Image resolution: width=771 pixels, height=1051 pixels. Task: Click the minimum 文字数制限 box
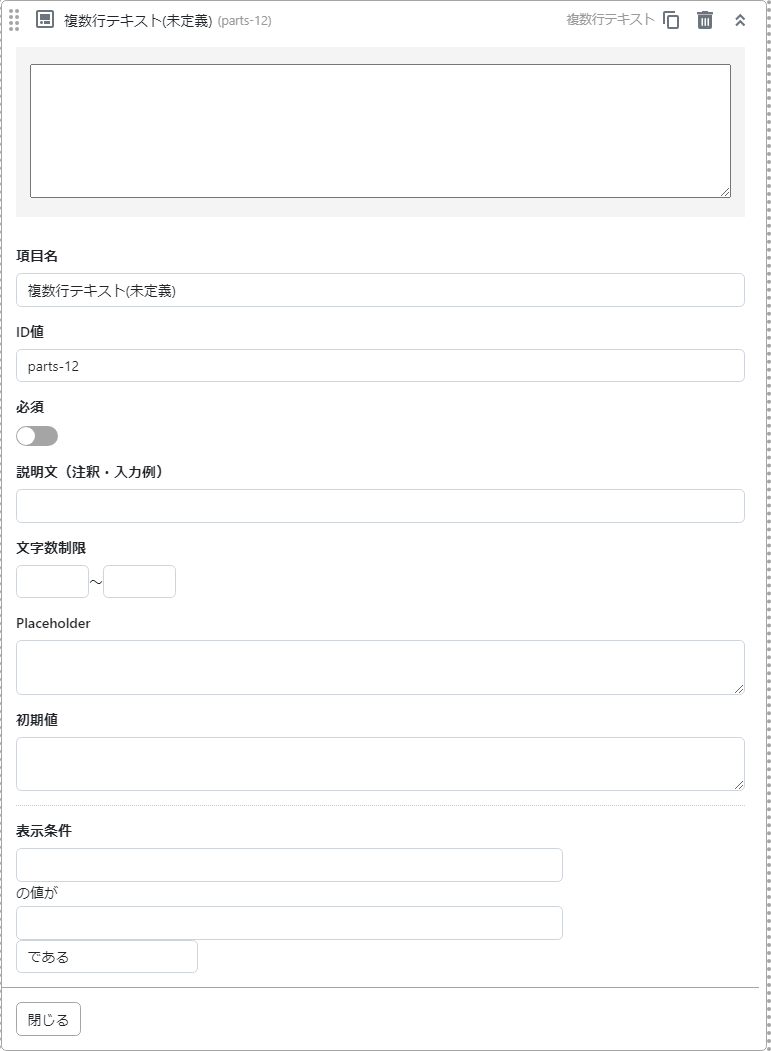[52, 582]
